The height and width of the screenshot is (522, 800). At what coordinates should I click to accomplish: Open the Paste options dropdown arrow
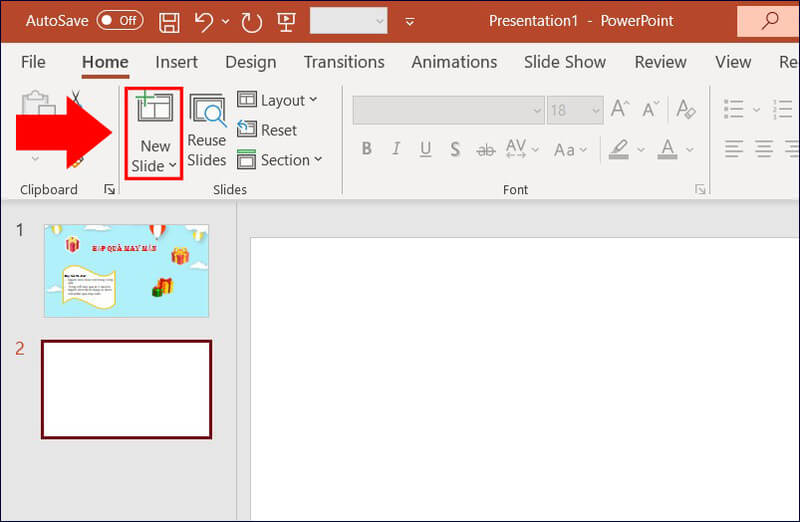(35, 159)
